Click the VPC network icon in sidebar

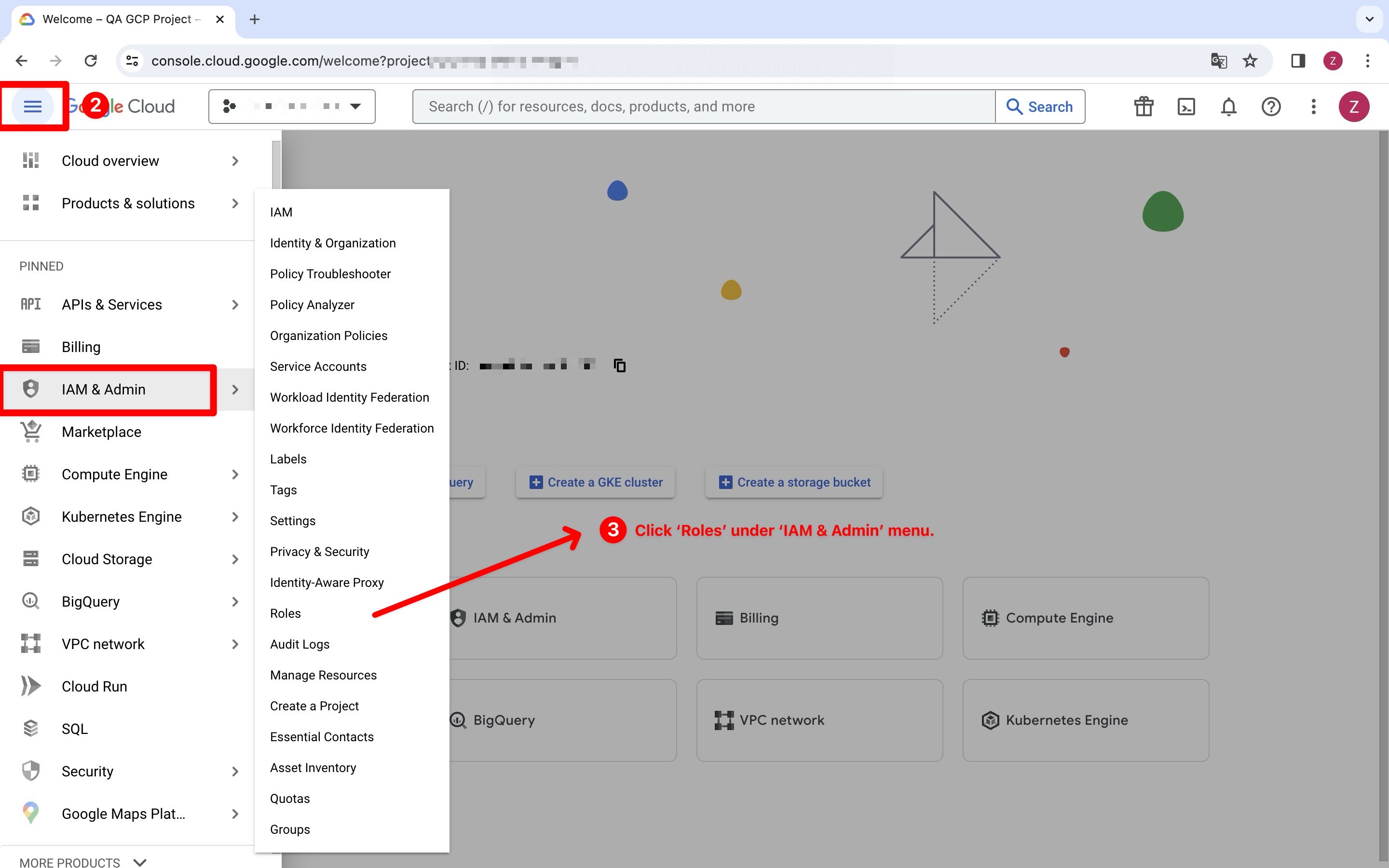pos(30,644)
